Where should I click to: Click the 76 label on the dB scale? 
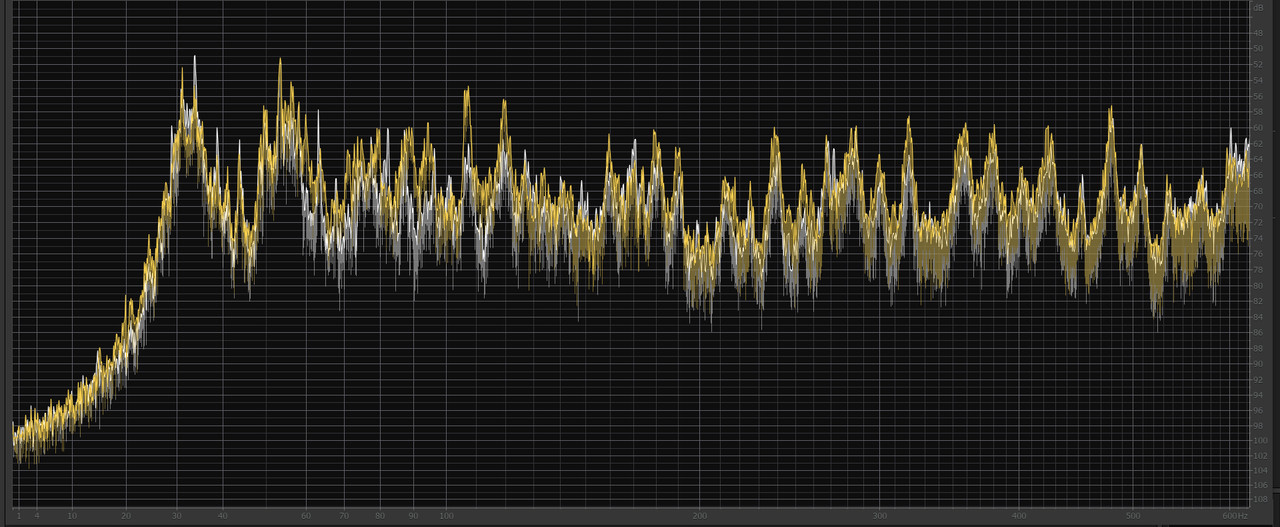[x=1257, y=254]
